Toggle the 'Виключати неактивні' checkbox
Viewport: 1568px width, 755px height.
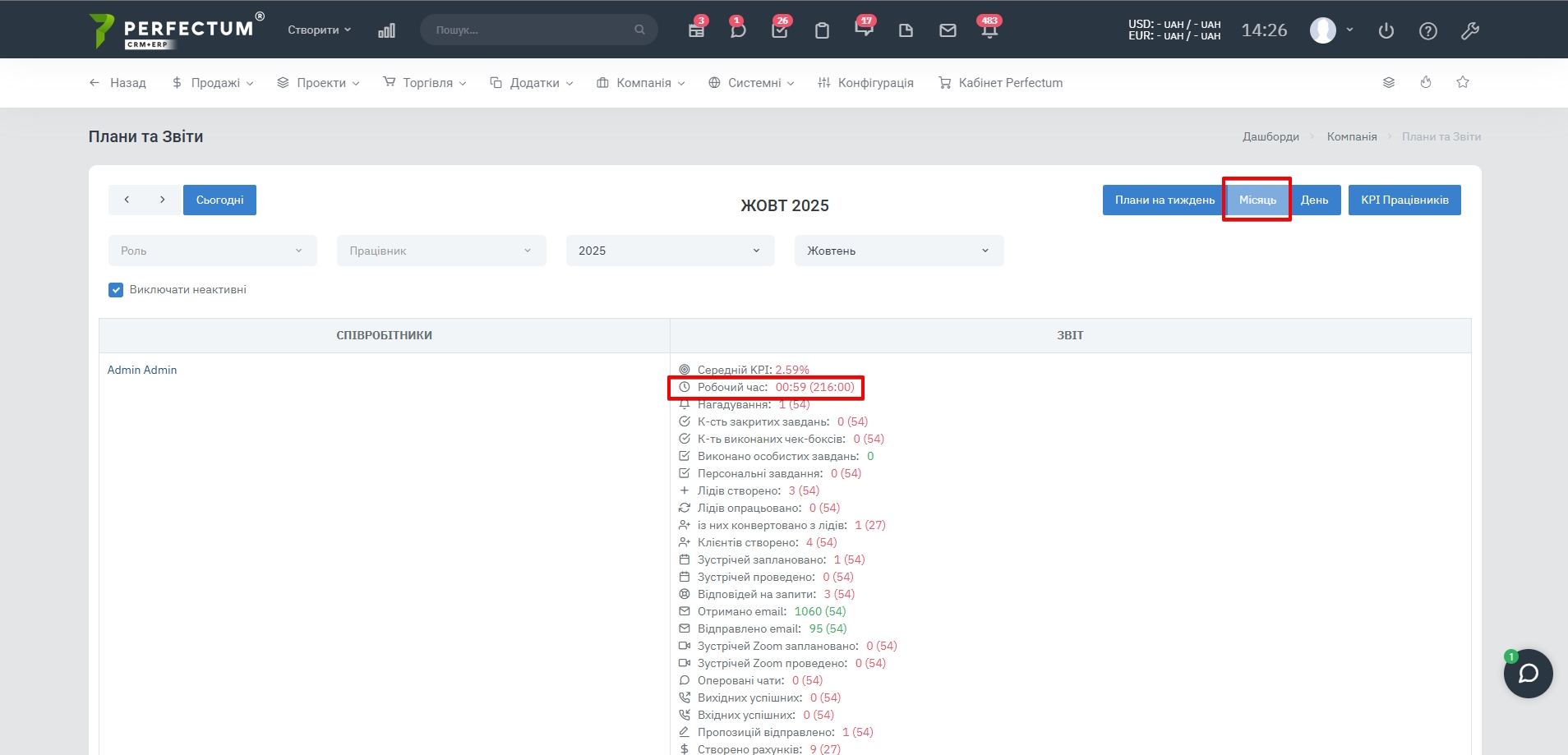pos(116,290)
